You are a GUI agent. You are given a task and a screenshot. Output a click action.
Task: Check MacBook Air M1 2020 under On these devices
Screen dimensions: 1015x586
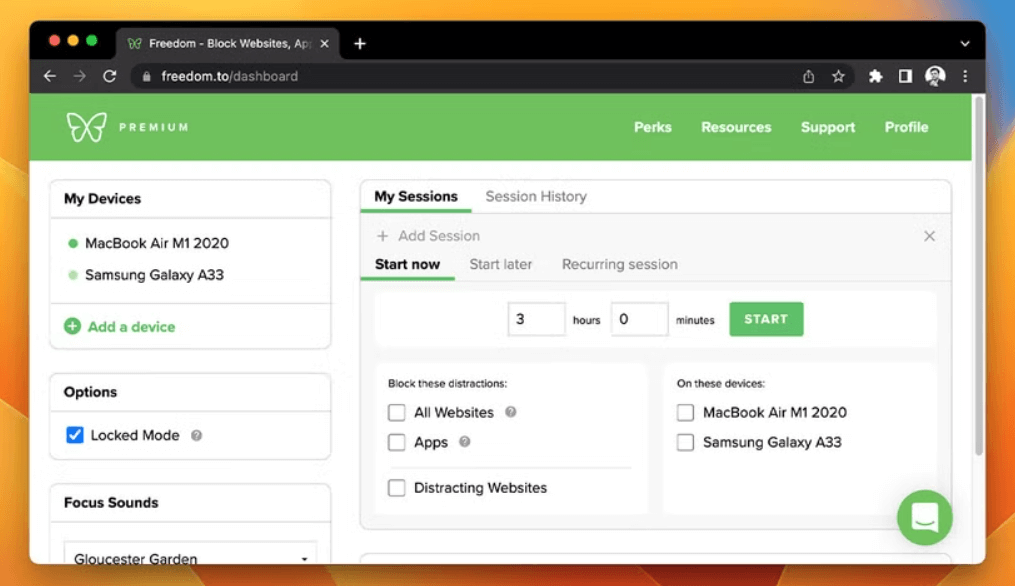pyautogui.click(x=685, y=412)
